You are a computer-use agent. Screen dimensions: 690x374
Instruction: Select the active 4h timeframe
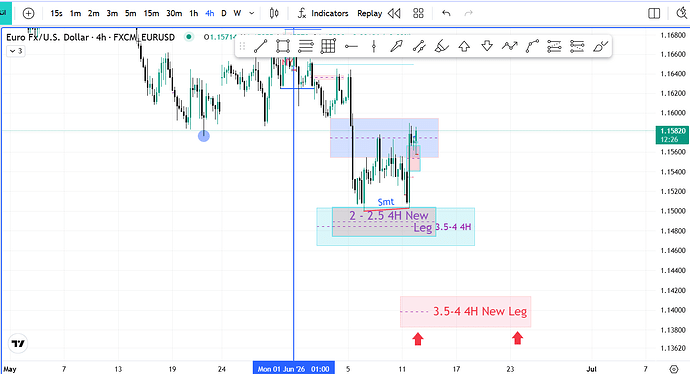point(209,14)
